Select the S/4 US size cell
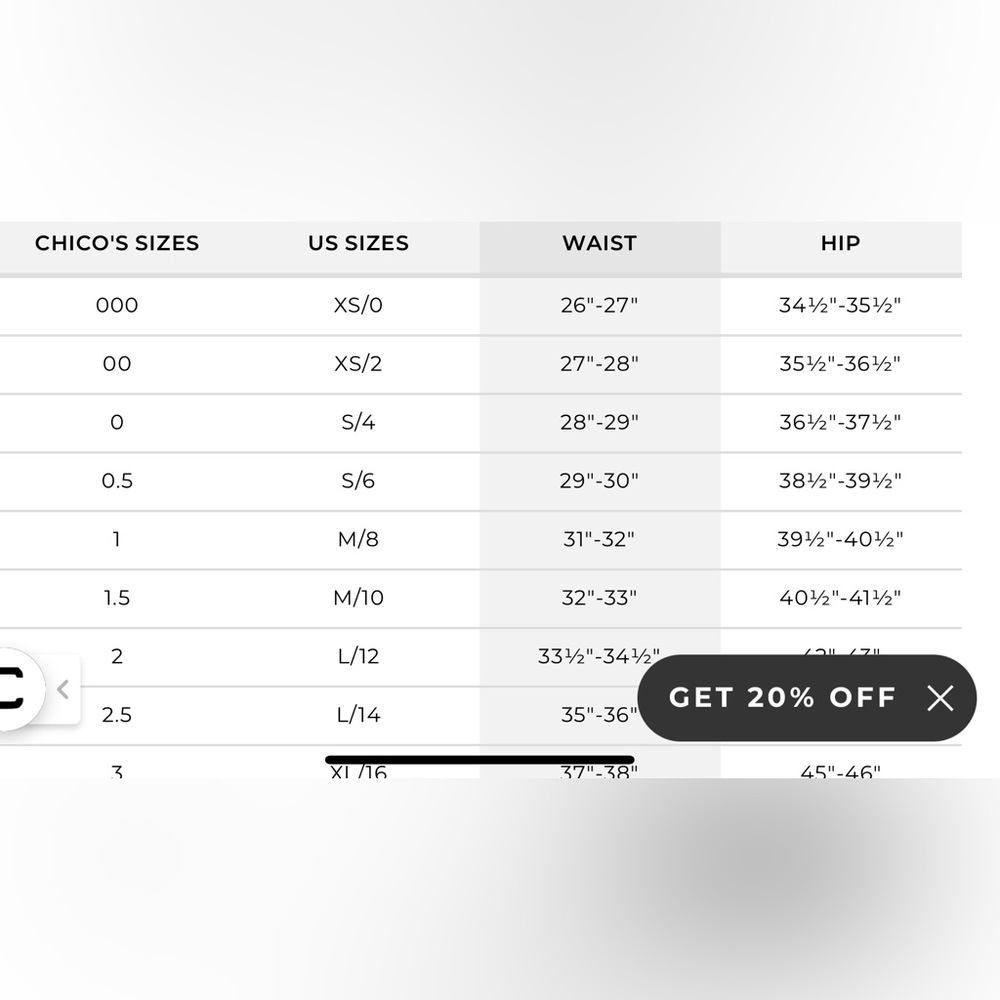Viewport: 1000px width, 1000px height. 358,422
